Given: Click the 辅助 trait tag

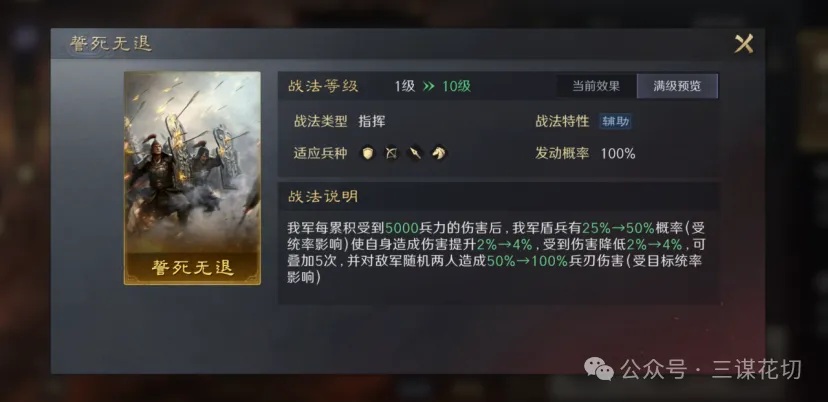Looking at the screenshot, I should click(x=615, y=121).
